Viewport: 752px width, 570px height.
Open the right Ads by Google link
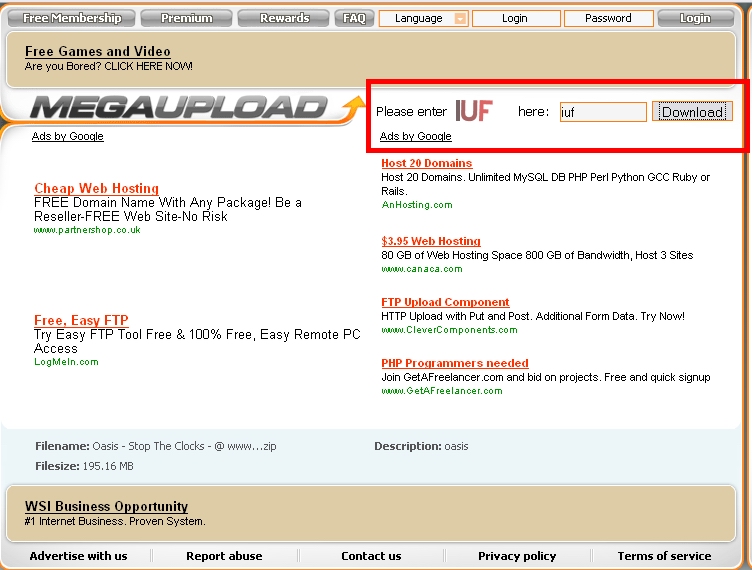(x=415, y=136)
